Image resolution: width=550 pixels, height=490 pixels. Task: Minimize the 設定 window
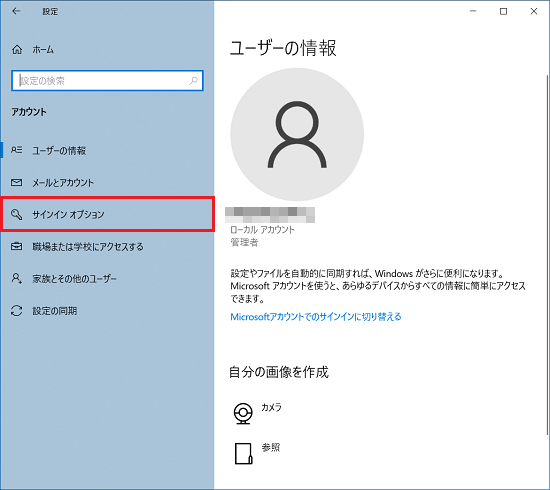[473, 11]
